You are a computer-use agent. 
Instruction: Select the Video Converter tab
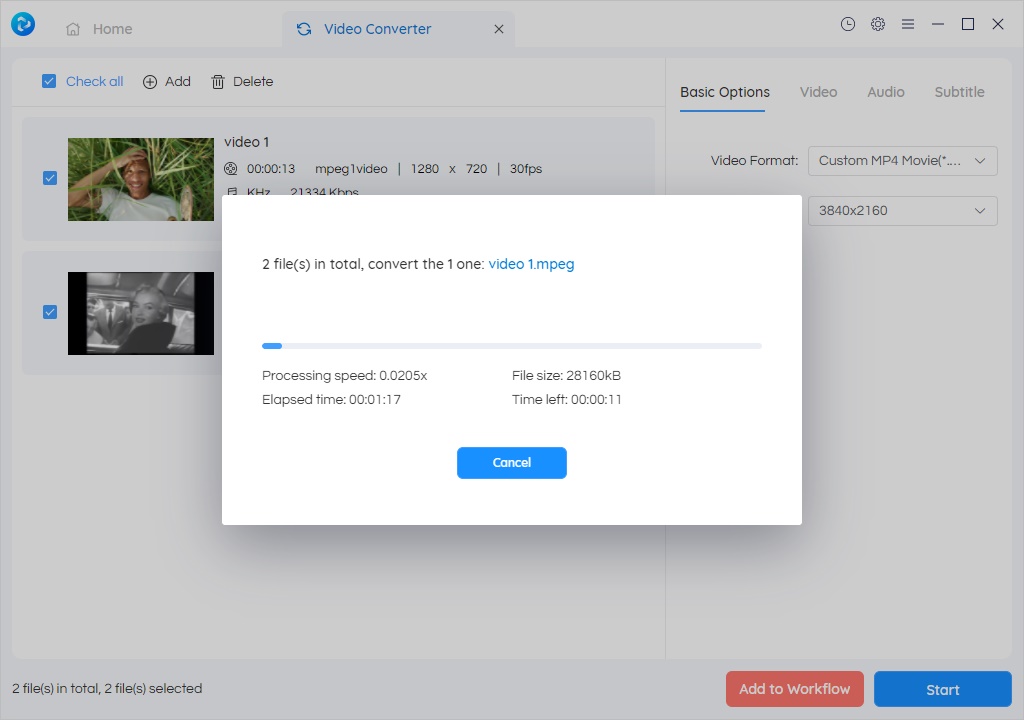tap(398, 29)
